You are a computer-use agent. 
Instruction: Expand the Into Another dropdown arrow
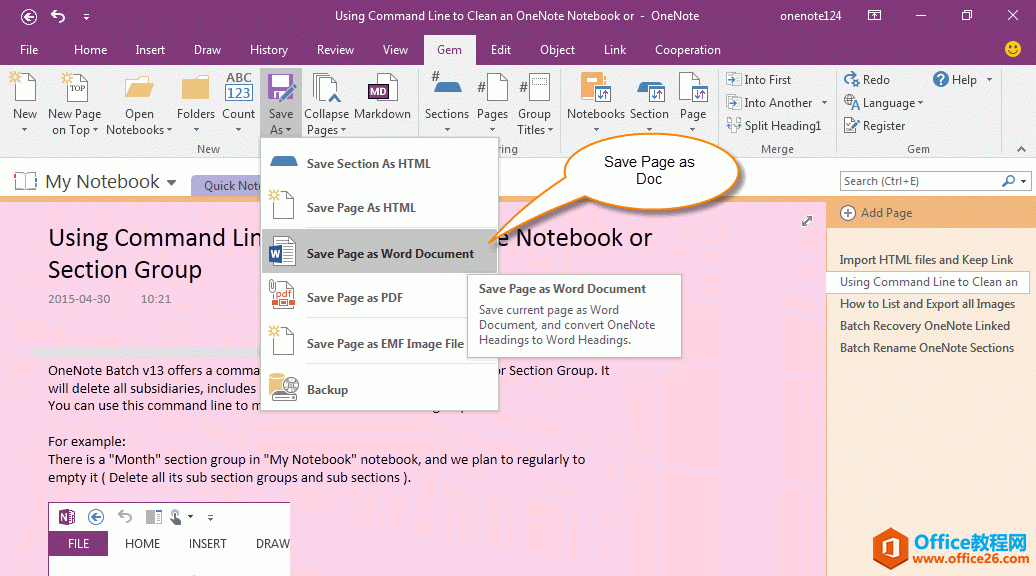[x=822, y=102]
